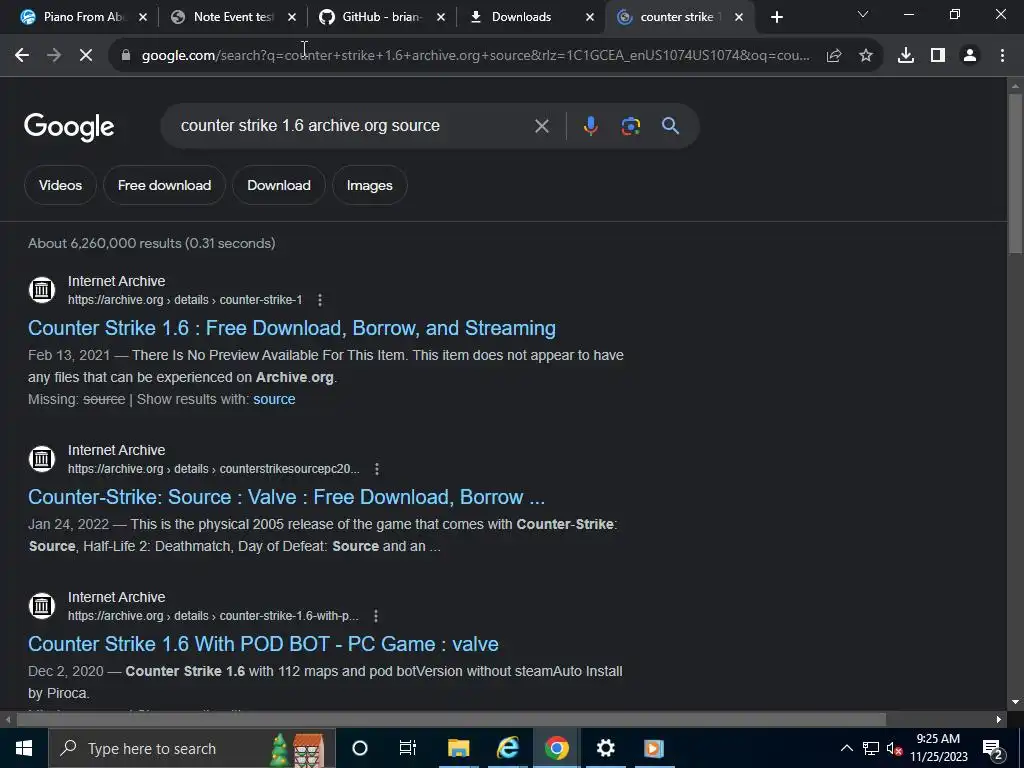Open the tab search dropdown chevron
1024x768 pixels.
point(863,14)
